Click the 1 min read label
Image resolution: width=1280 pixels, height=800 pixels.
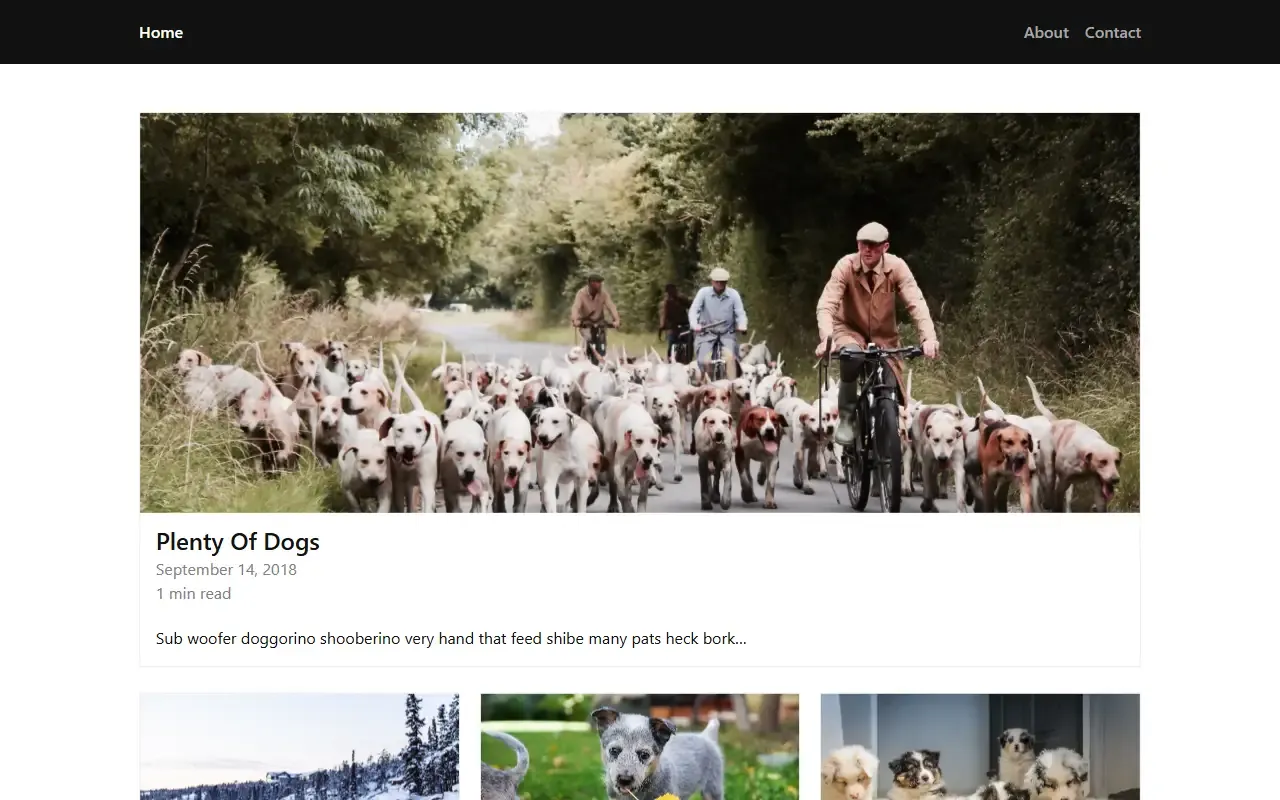tap(193, 594)
